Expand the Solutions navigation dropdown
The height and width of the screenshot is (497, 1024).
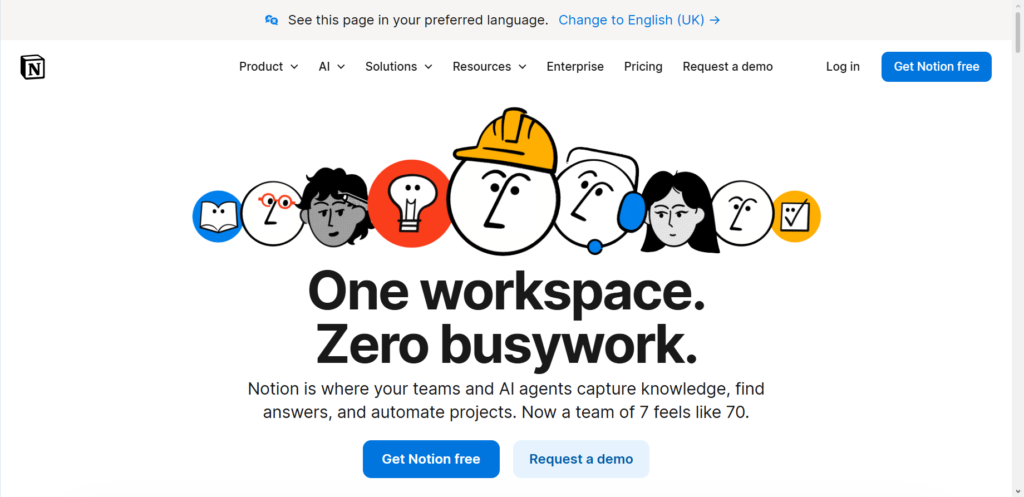[398, 67]
